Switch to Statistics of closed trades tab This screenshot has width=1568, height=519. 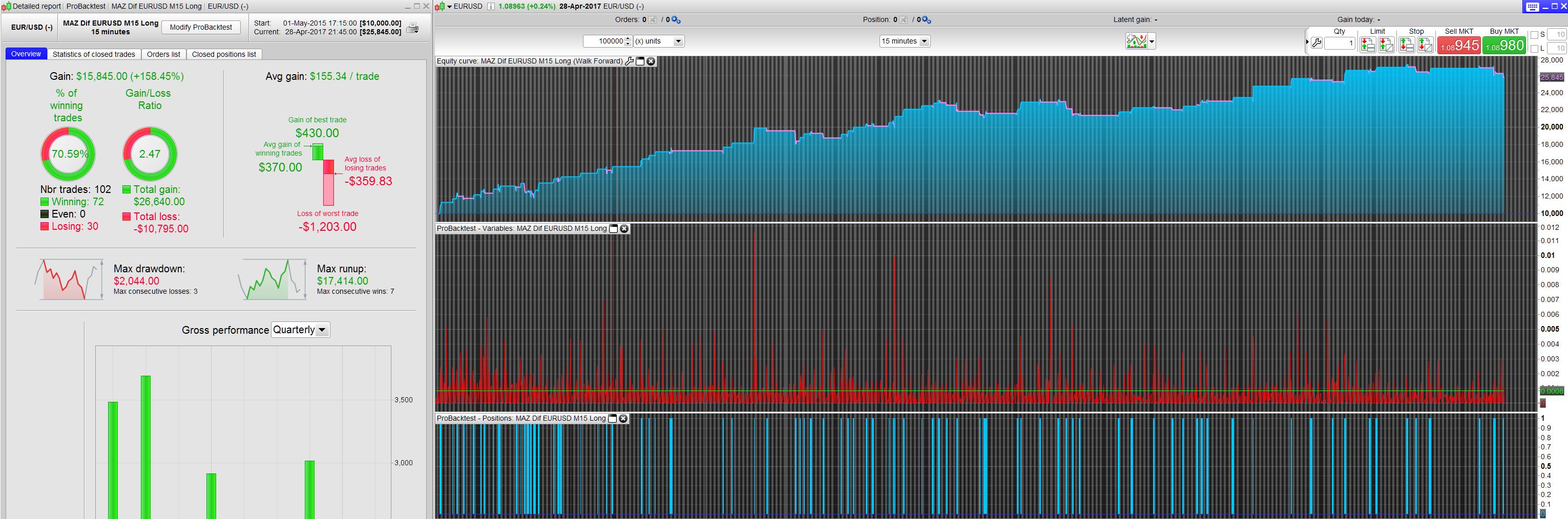[x=94, y=54]
